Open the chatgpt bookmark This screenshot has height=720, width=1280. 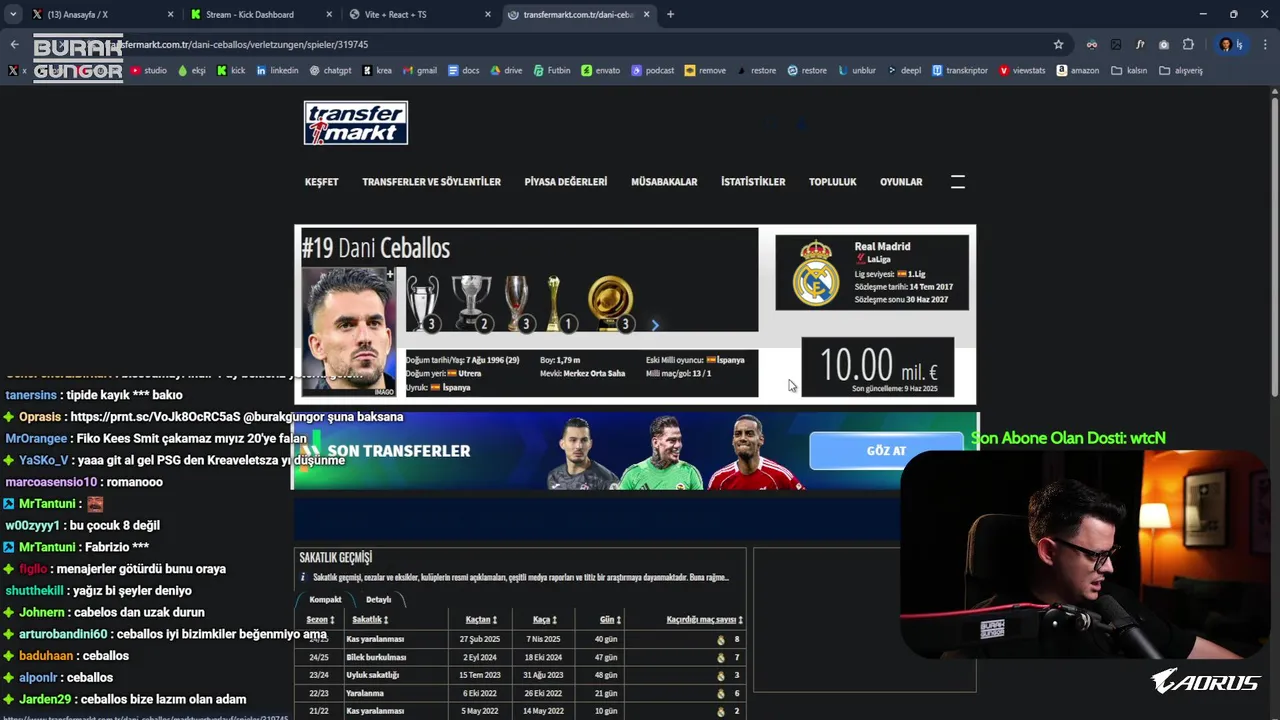pyautogui.click(x=330, y=70)
